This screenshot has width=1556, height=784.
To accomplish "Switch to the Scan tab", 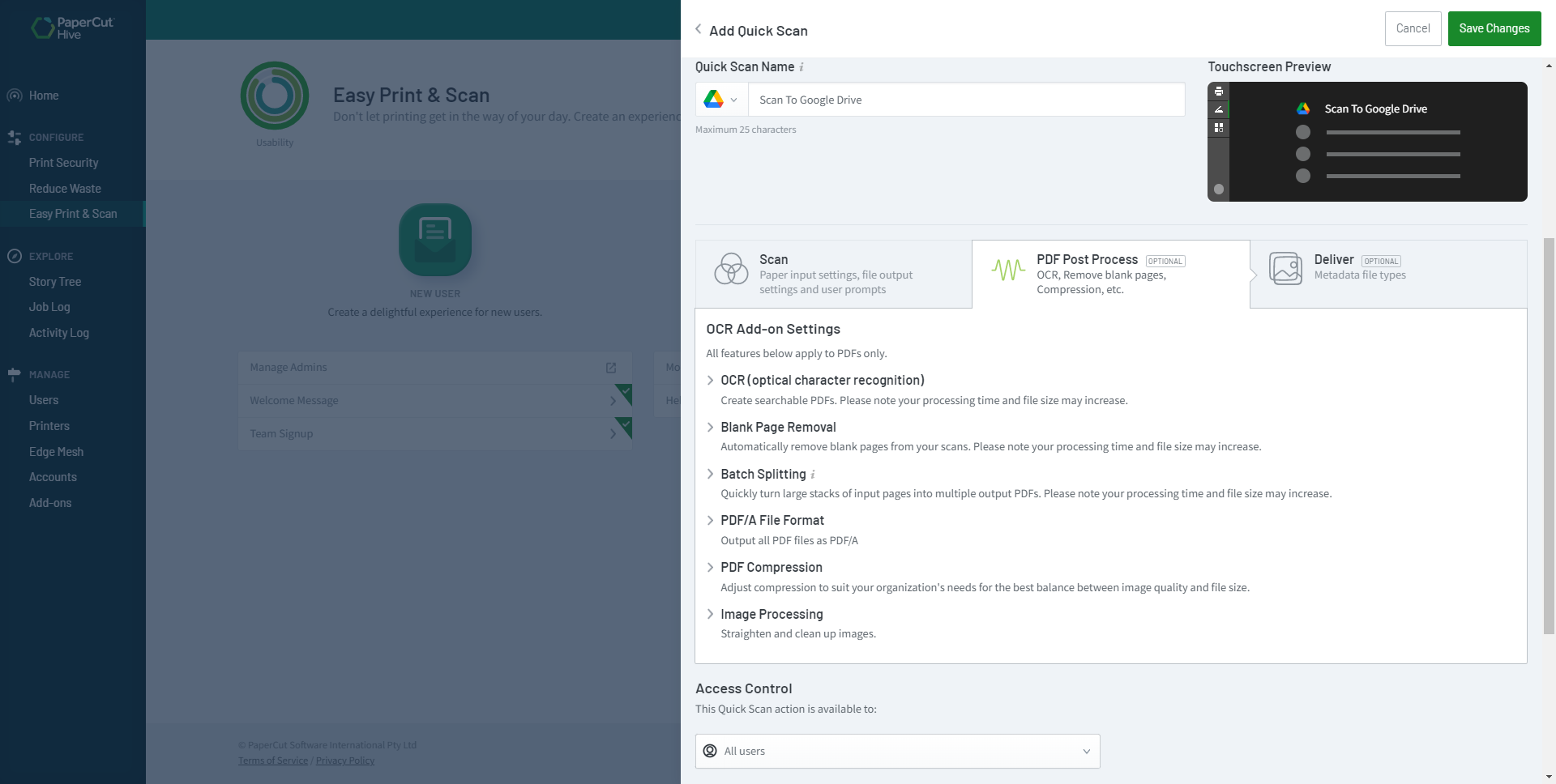I will click(833, 274).
